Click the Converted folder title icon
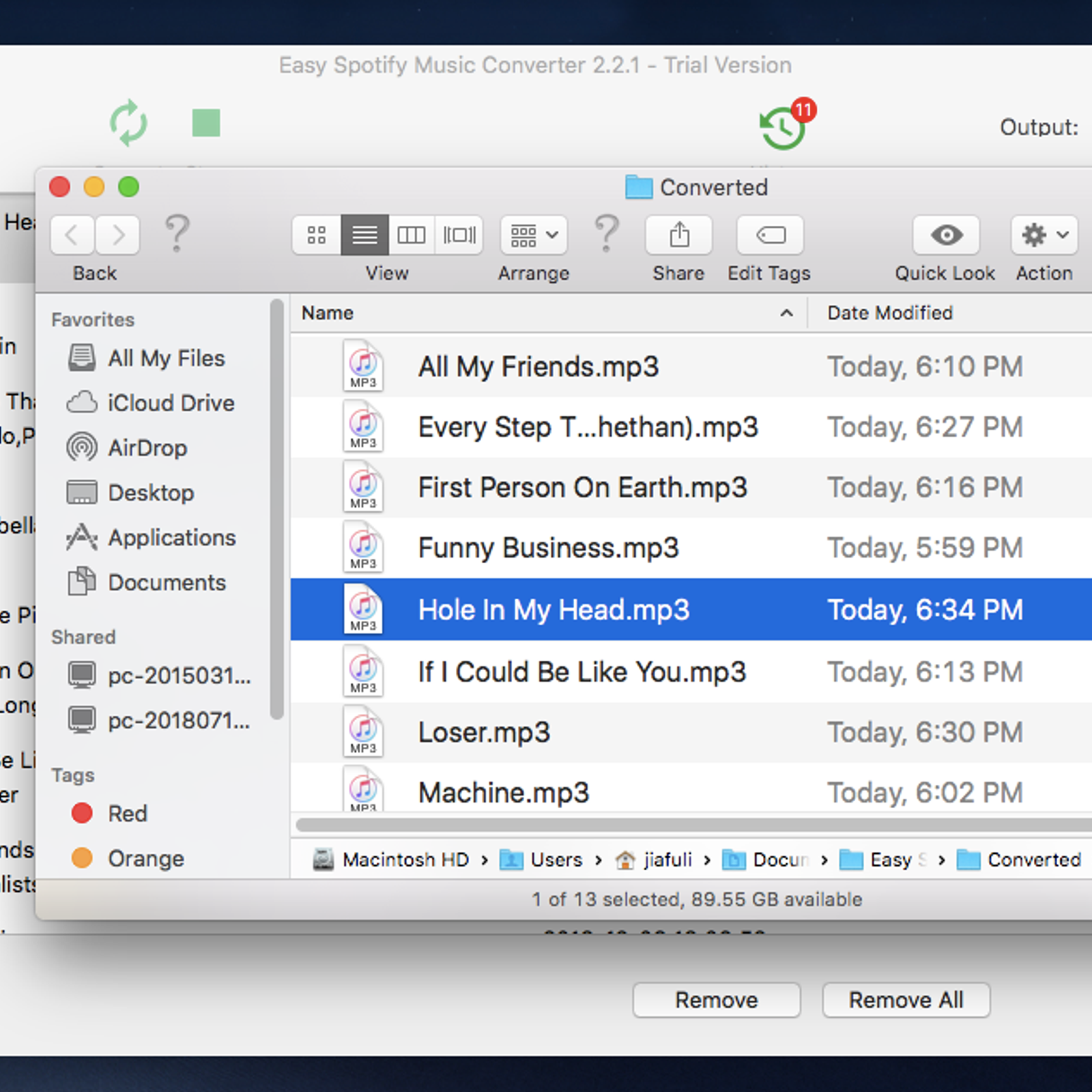 click(639, 187)
